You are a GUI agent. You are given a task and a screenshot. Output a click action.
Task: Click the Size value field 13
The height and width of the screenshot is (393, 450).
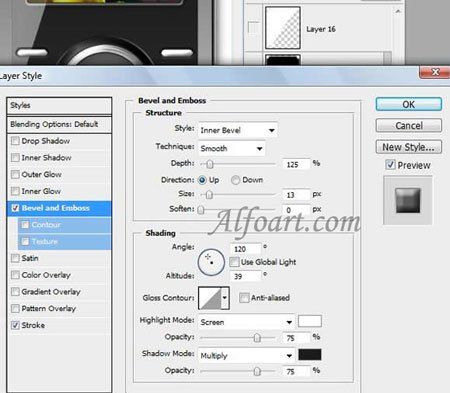click(296, 195)
